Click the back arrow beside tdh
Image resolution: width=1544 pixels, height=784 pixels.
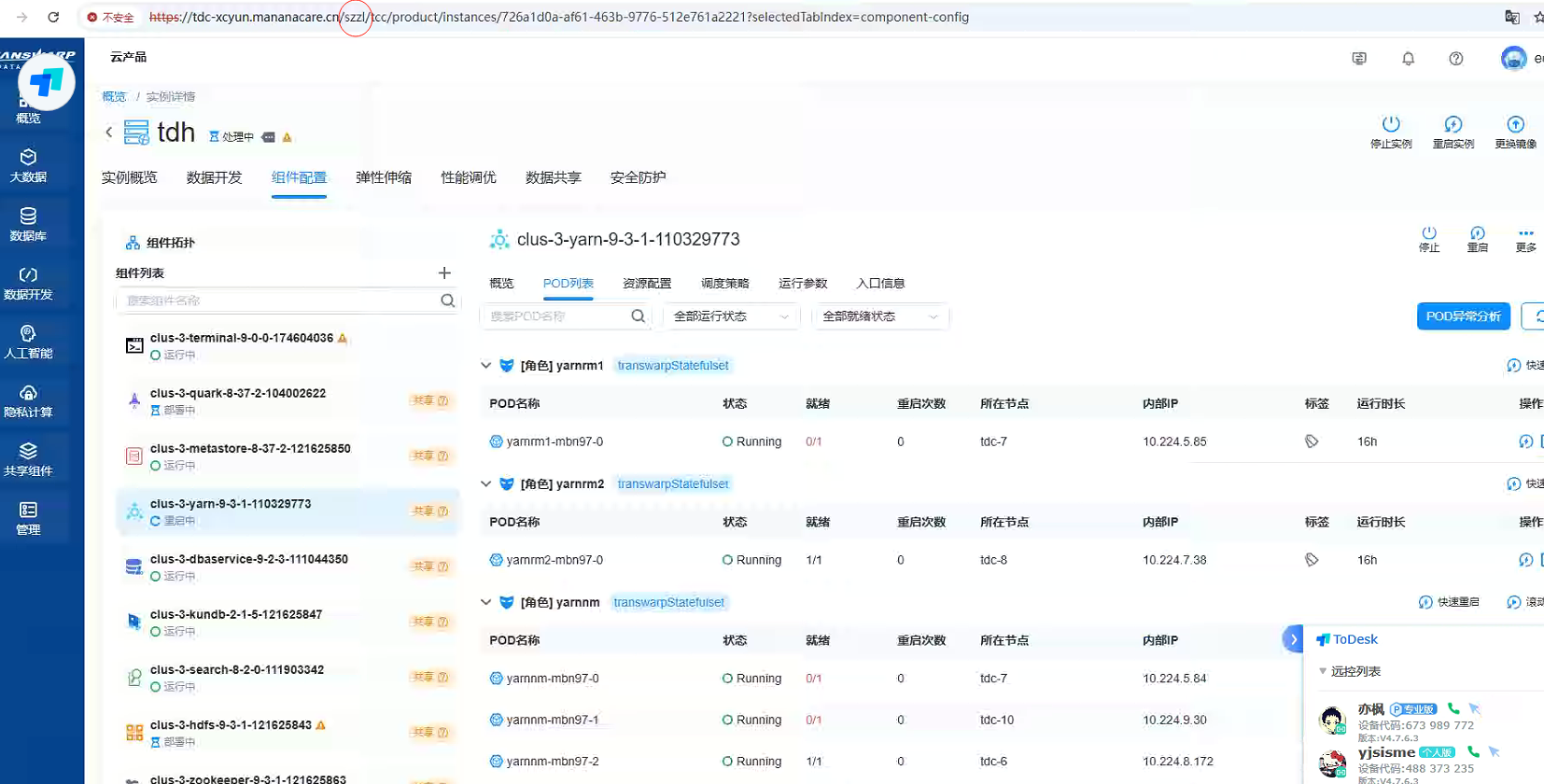click(109, 133)
